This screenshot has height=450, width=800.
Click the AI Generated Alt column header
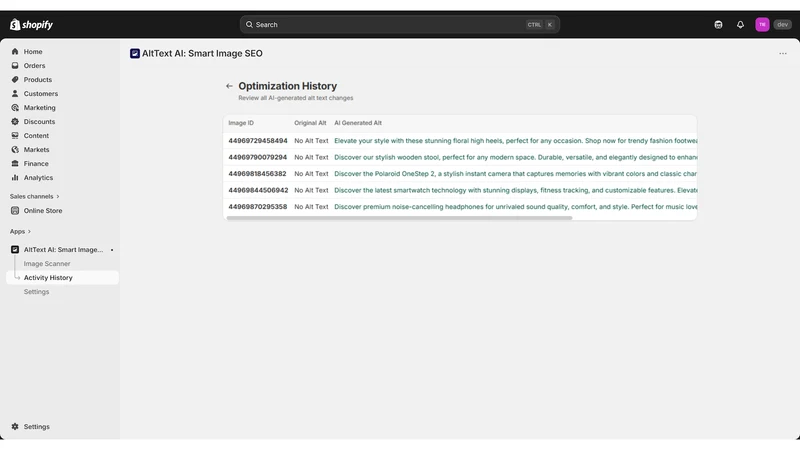point(358,123)
